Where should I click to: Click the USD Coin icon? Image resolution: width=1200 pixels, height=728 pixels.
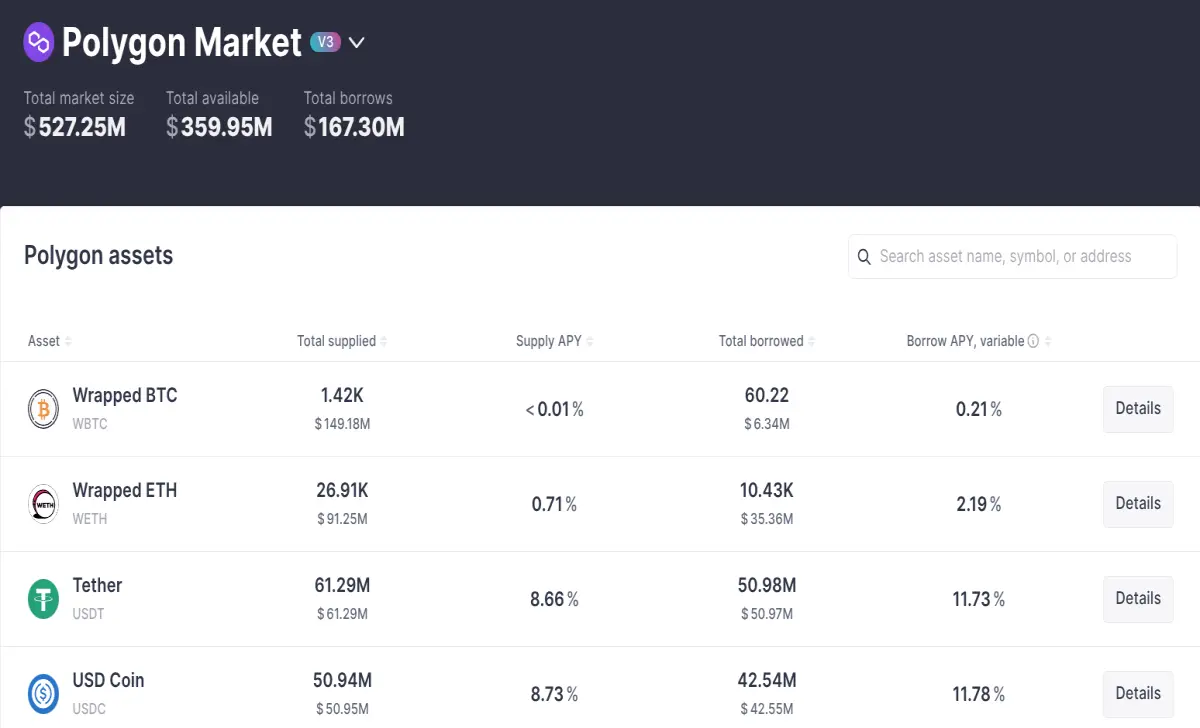click(x=43, y=694)
